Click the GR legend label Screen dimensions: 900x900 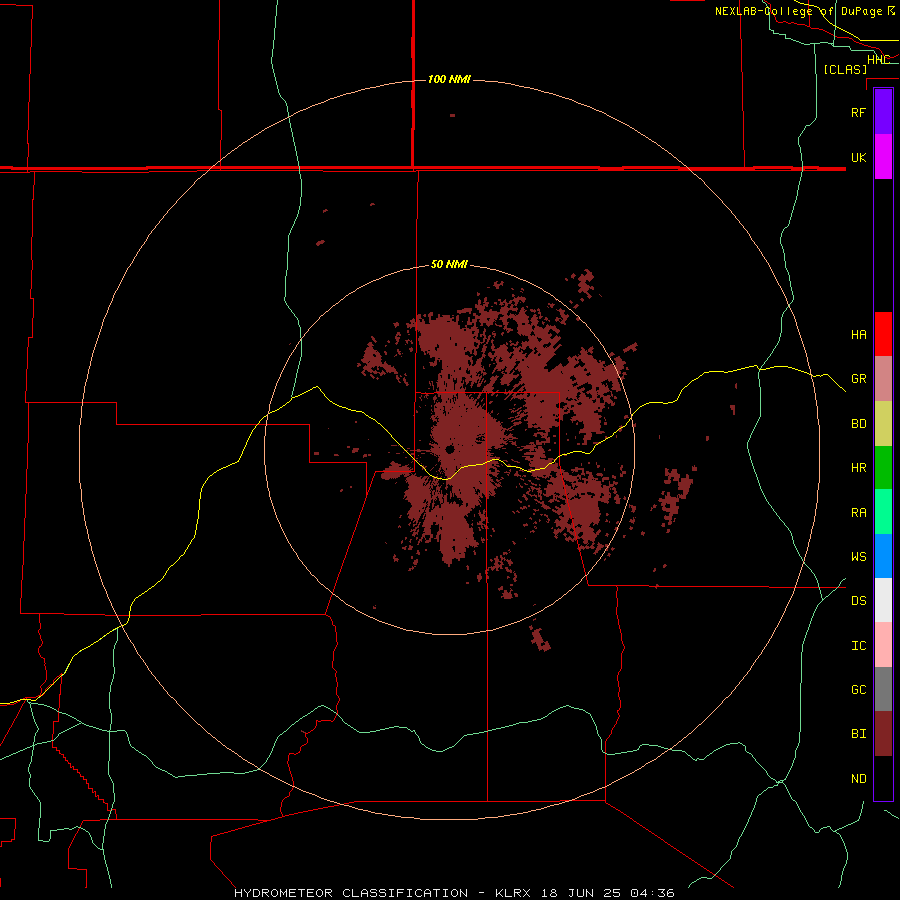[858, 379]
